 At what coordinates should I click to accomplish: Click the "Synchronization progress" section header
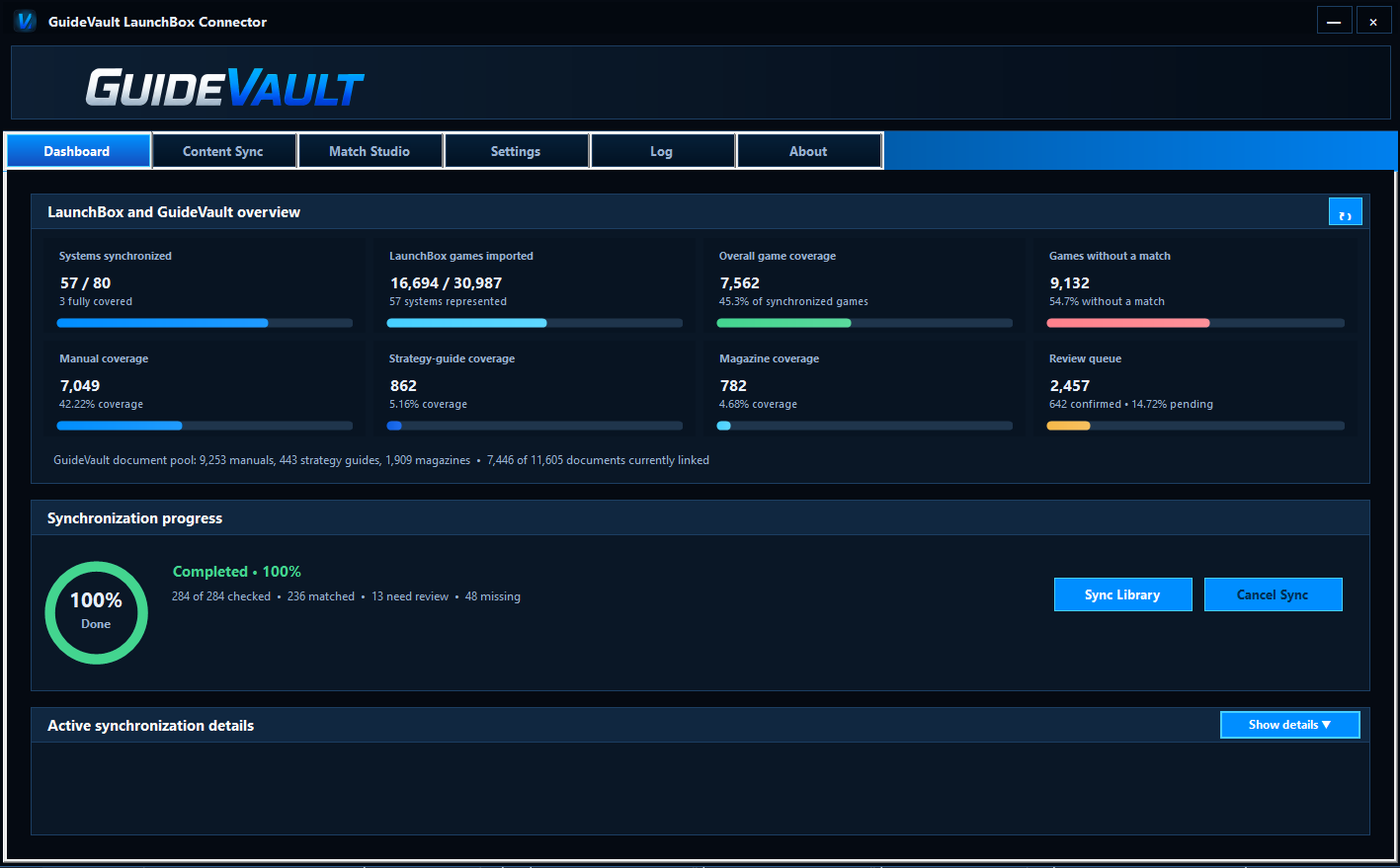coord(134,518)
